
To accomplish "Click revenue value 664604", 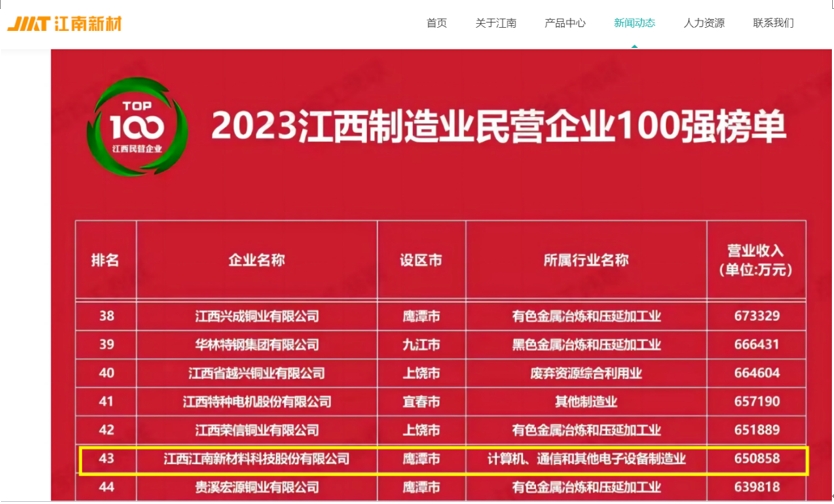I will (x=757, y=373).
